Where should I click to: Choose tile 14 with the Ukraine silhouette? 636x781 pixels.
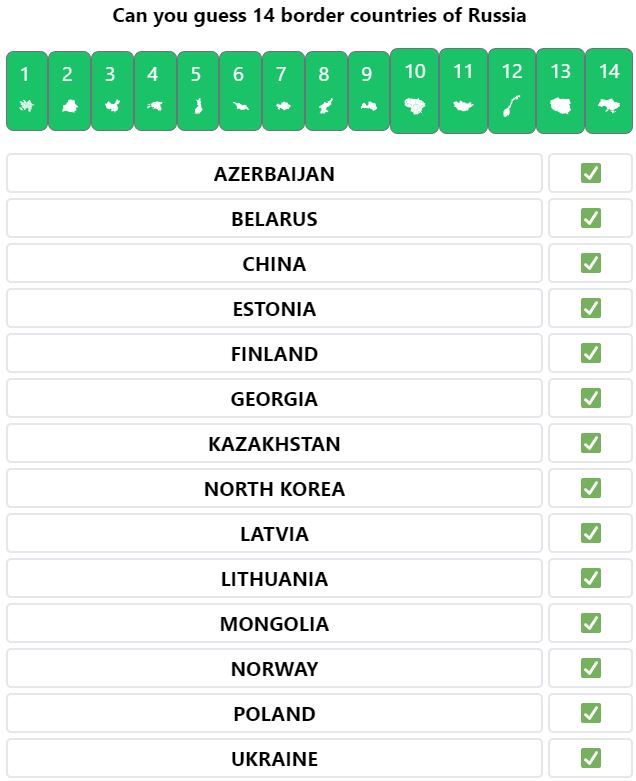[609, 91]
